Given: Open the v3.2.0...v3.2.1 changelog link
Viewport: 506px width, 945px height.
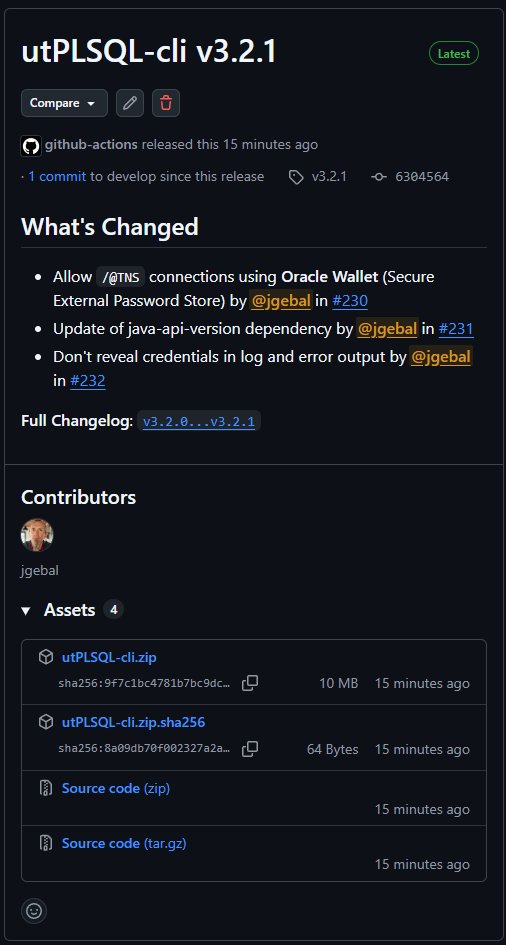Looking at the screenshot, I should tap(199, 421).
